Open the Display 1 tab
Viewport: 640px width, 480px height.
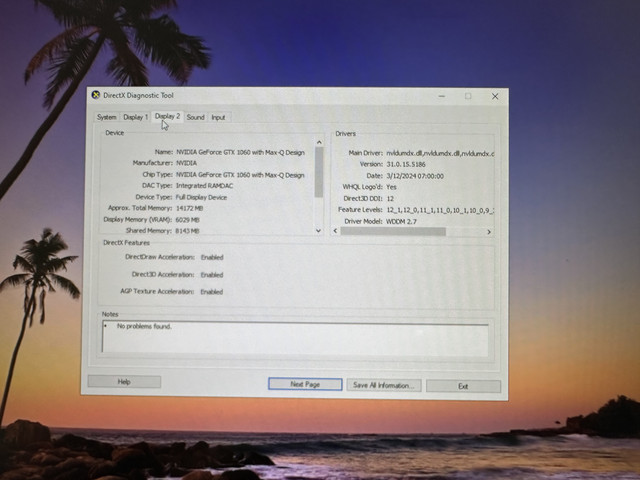(136, 117)
